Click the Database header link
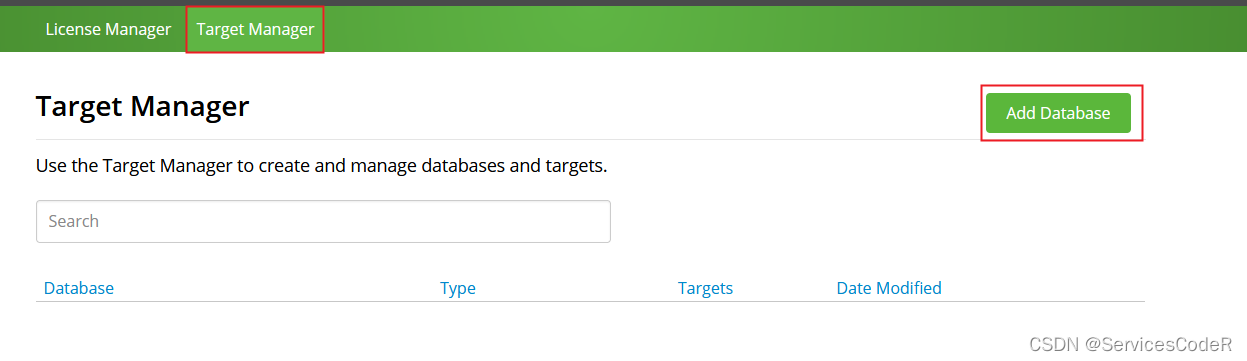Viewport: 1247px width, 361px height. pos(79,288)
